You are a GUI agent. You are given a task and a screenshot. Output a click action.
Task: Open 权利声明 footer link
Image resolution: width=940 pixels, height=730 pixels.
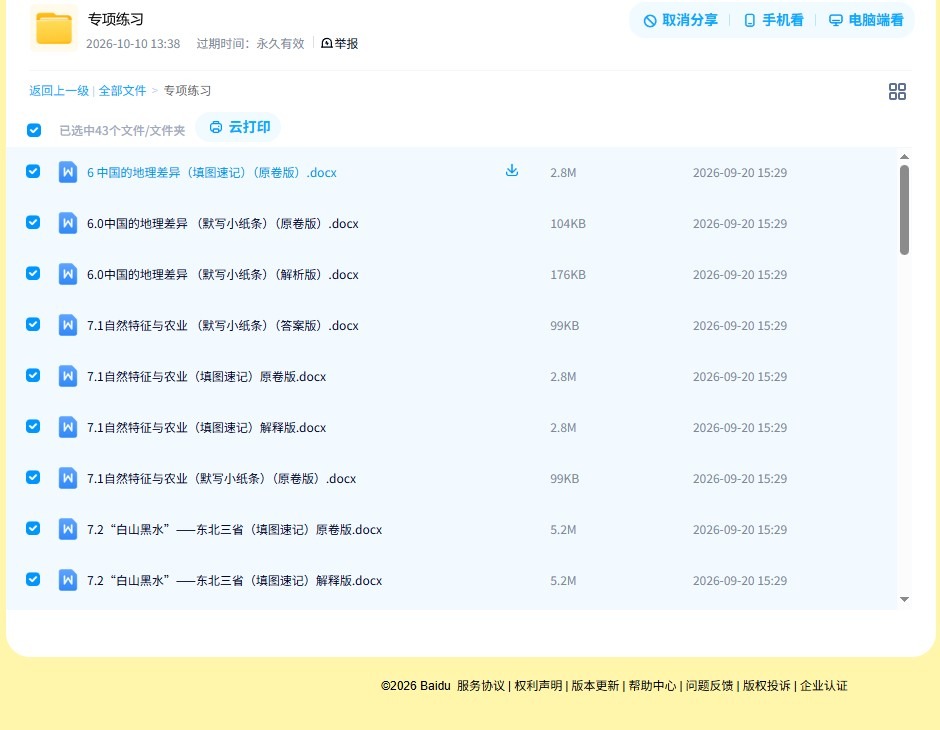(x=538, y=686)
